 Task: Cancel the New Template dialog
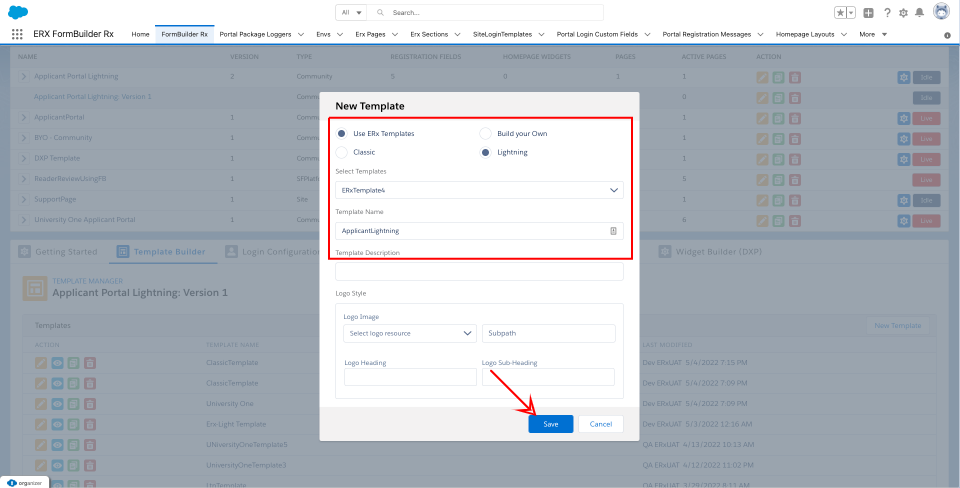coord(600,424)
